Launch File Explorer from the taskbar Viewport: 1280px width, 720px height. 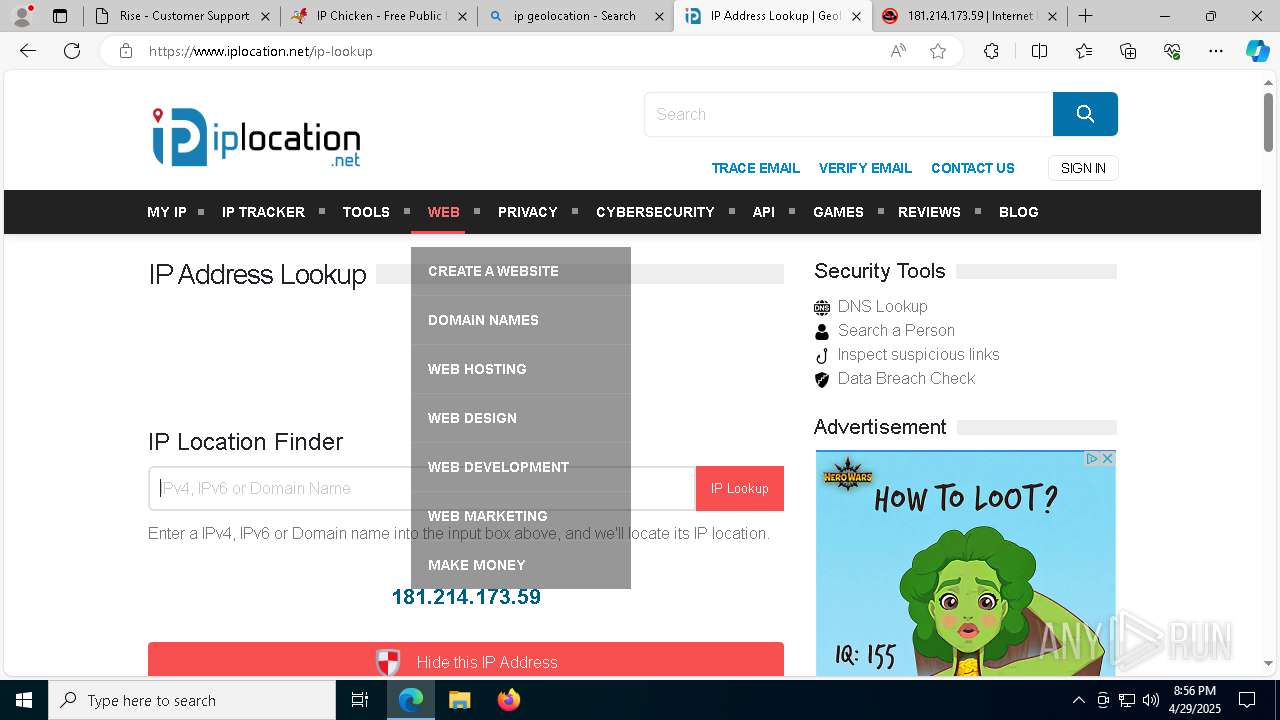coord(459,700)
